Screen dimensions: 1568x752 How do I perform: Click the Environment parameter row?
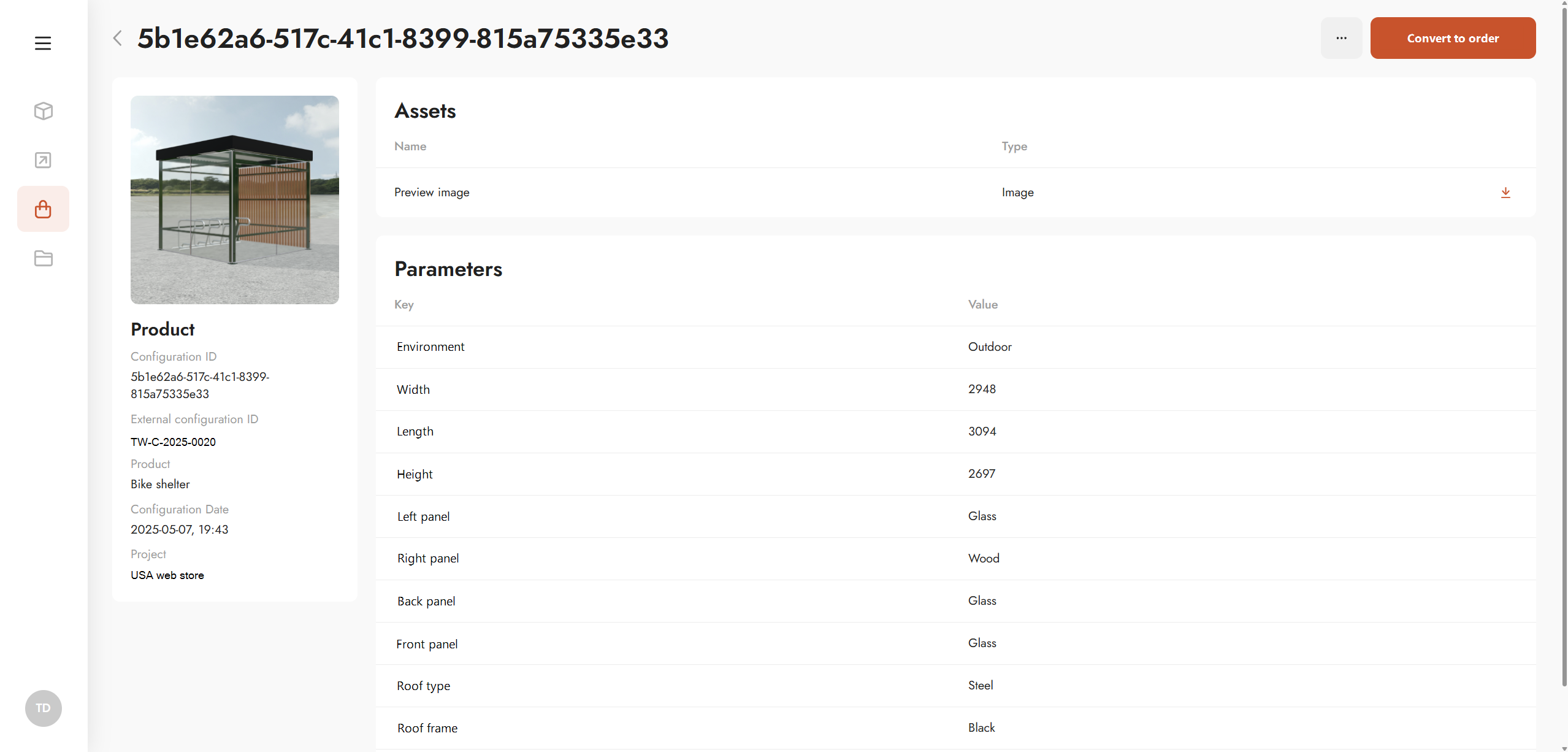point(675,347)
